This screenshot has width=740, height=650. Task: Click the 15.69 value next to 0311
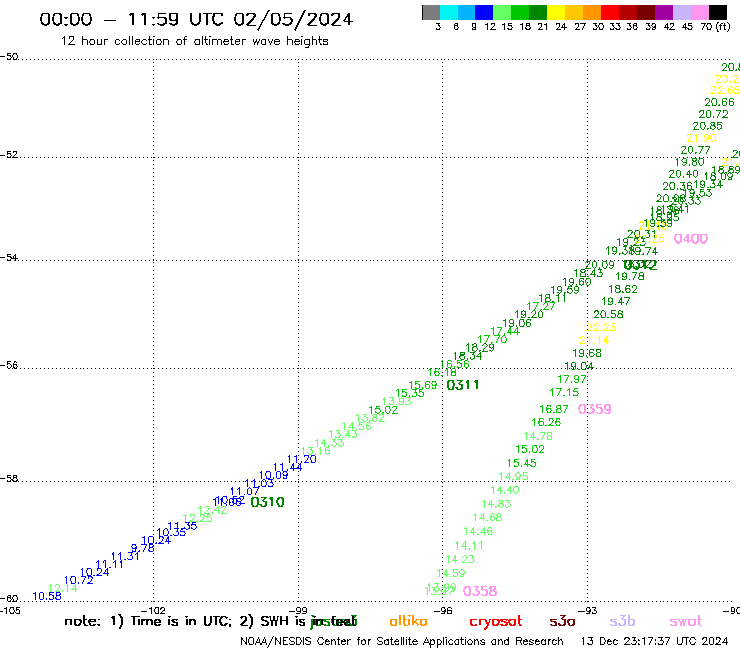pos(423,385)
